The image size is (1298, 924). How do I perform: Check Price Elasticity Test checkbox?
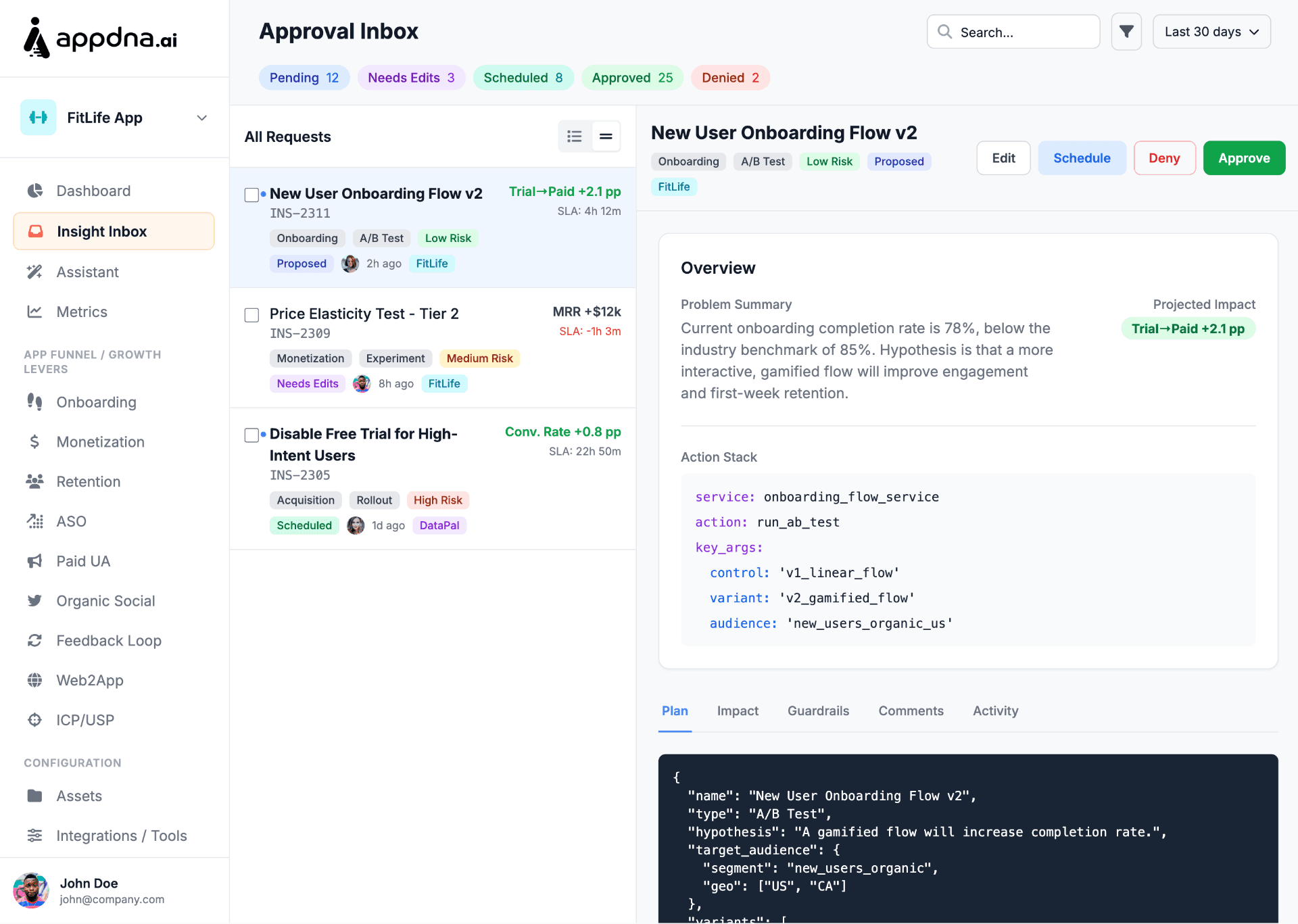coord(251,315)
